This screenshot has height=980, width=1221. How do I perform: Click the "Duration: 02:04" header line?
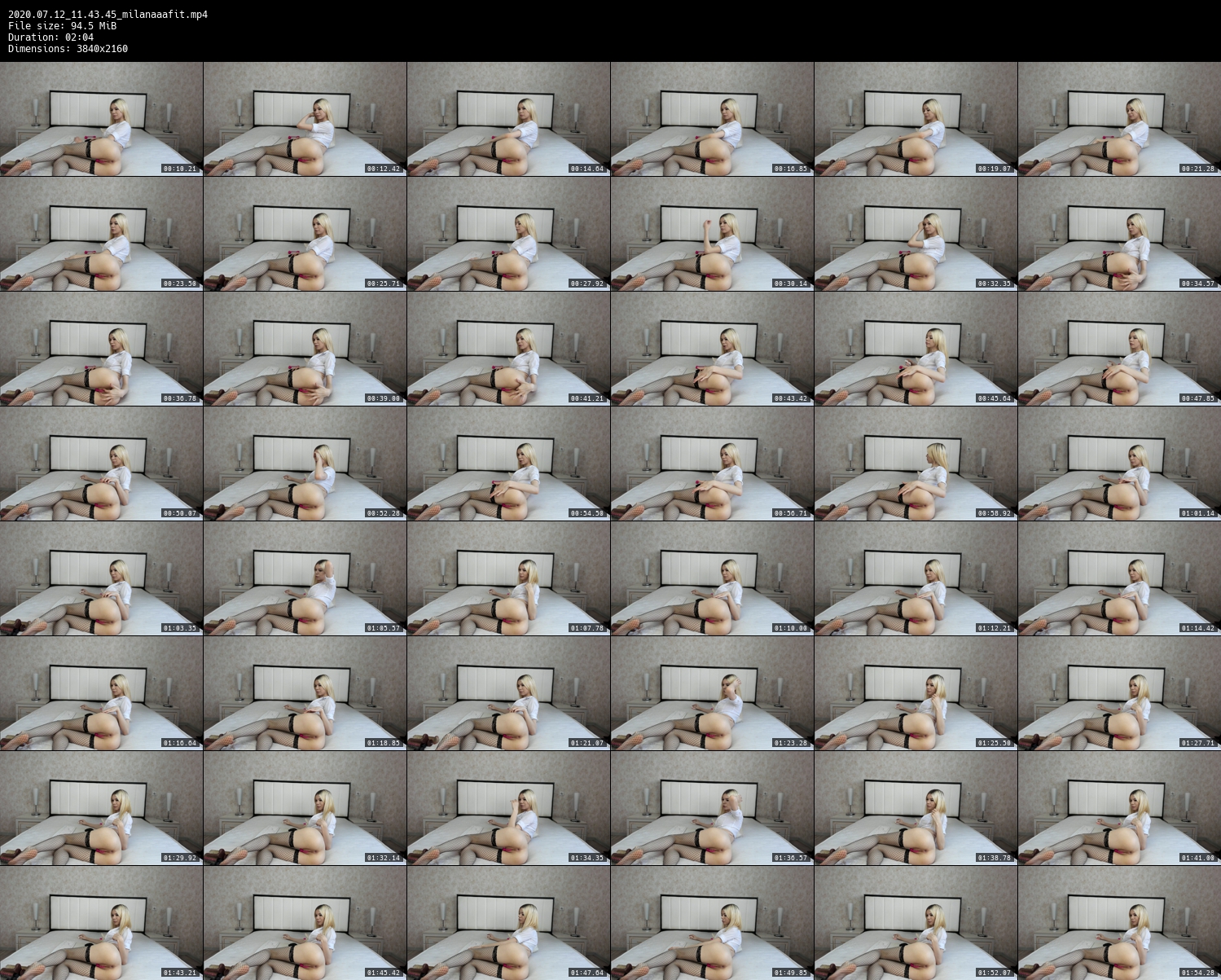click(x=51, y=37)
